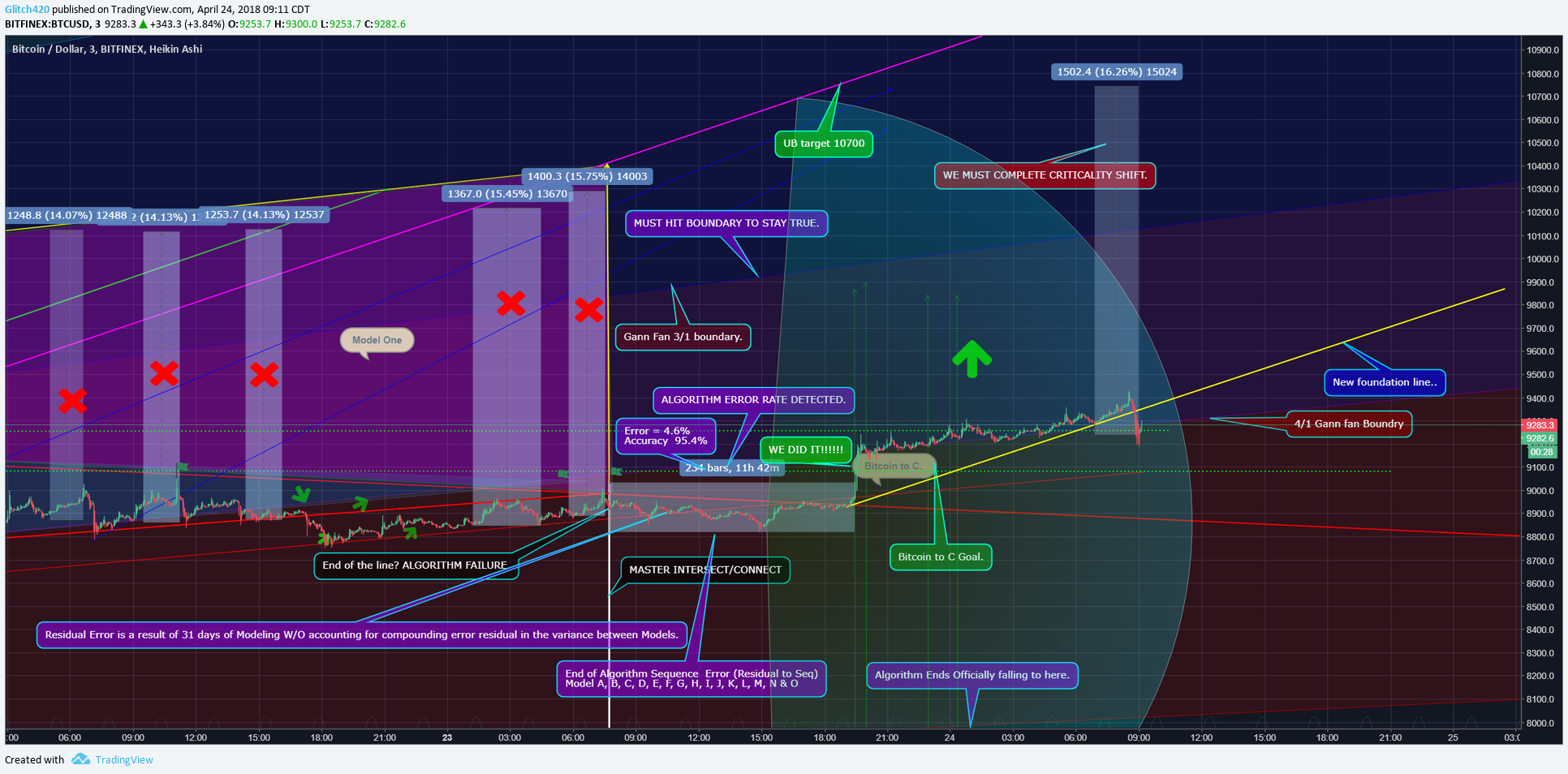Open the Glitch420 author profile link
Screen dimensions: 1568x774
coord(27,10)
